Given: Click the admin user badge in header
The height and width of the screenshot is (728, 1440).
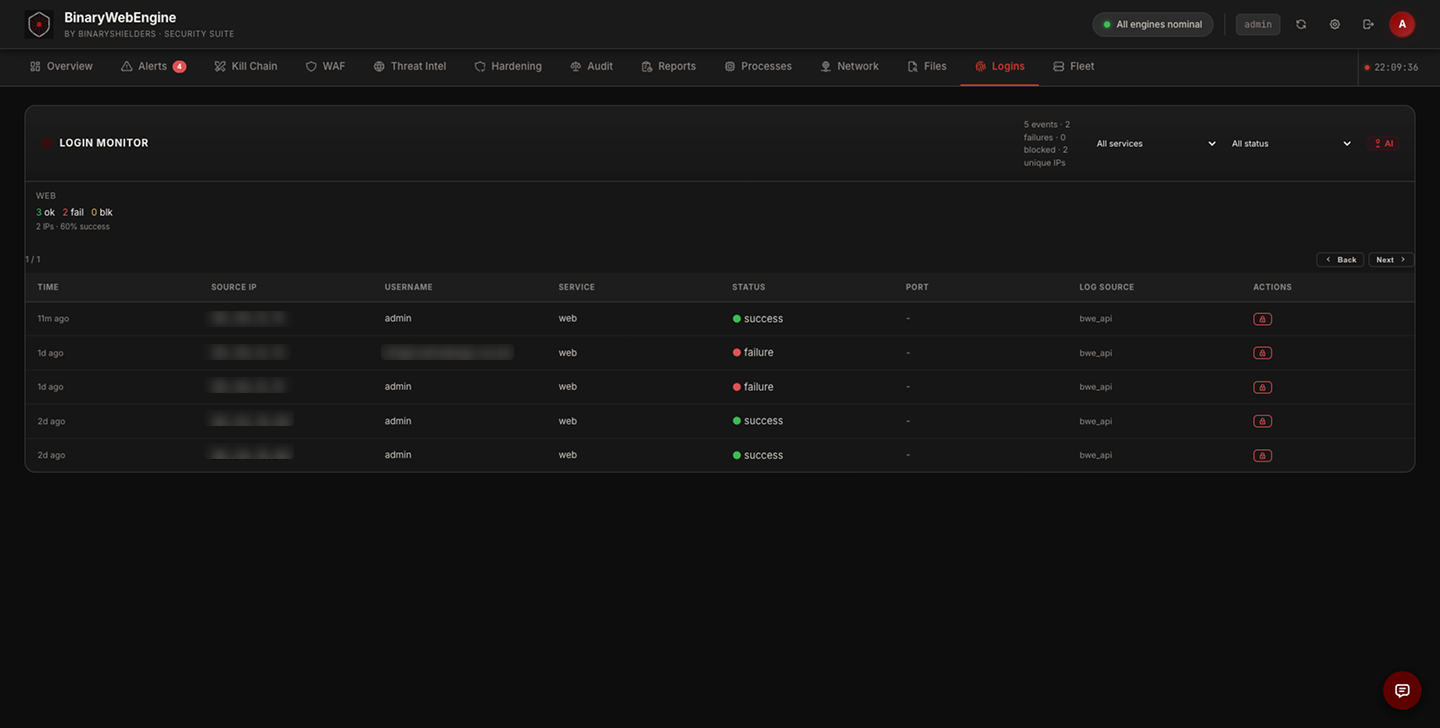Looking at the screenshot, I should pyautogui.click(x=1258, y=24).
